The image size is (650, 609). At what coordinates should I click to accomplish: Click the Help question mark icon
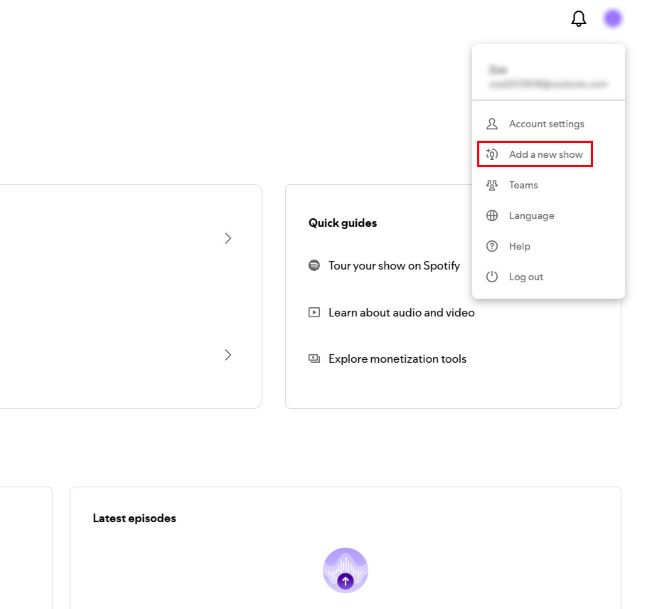coord(492,246)
